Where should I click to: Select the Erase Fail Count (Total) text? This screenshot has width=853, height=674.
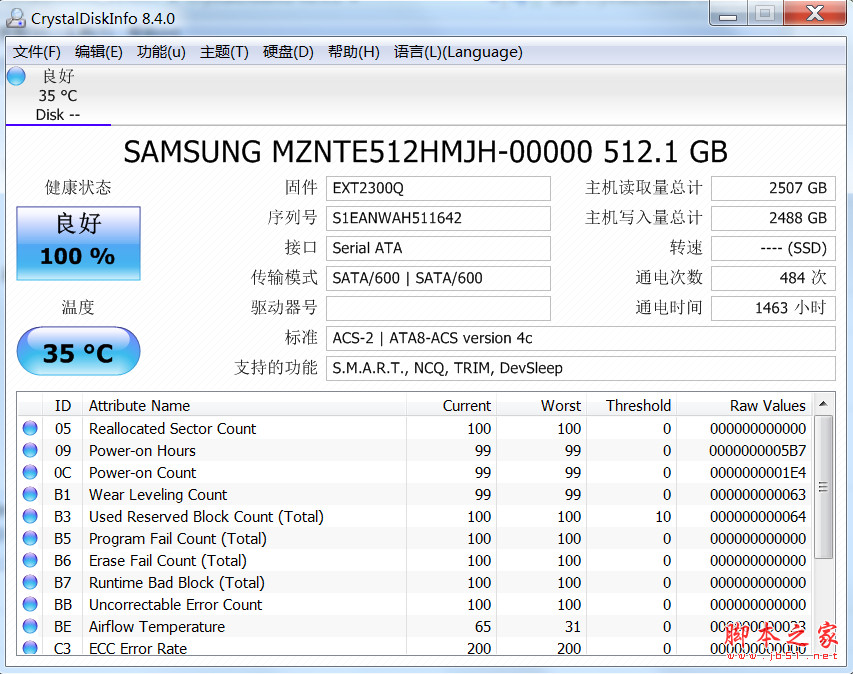[x=168, y=560]
